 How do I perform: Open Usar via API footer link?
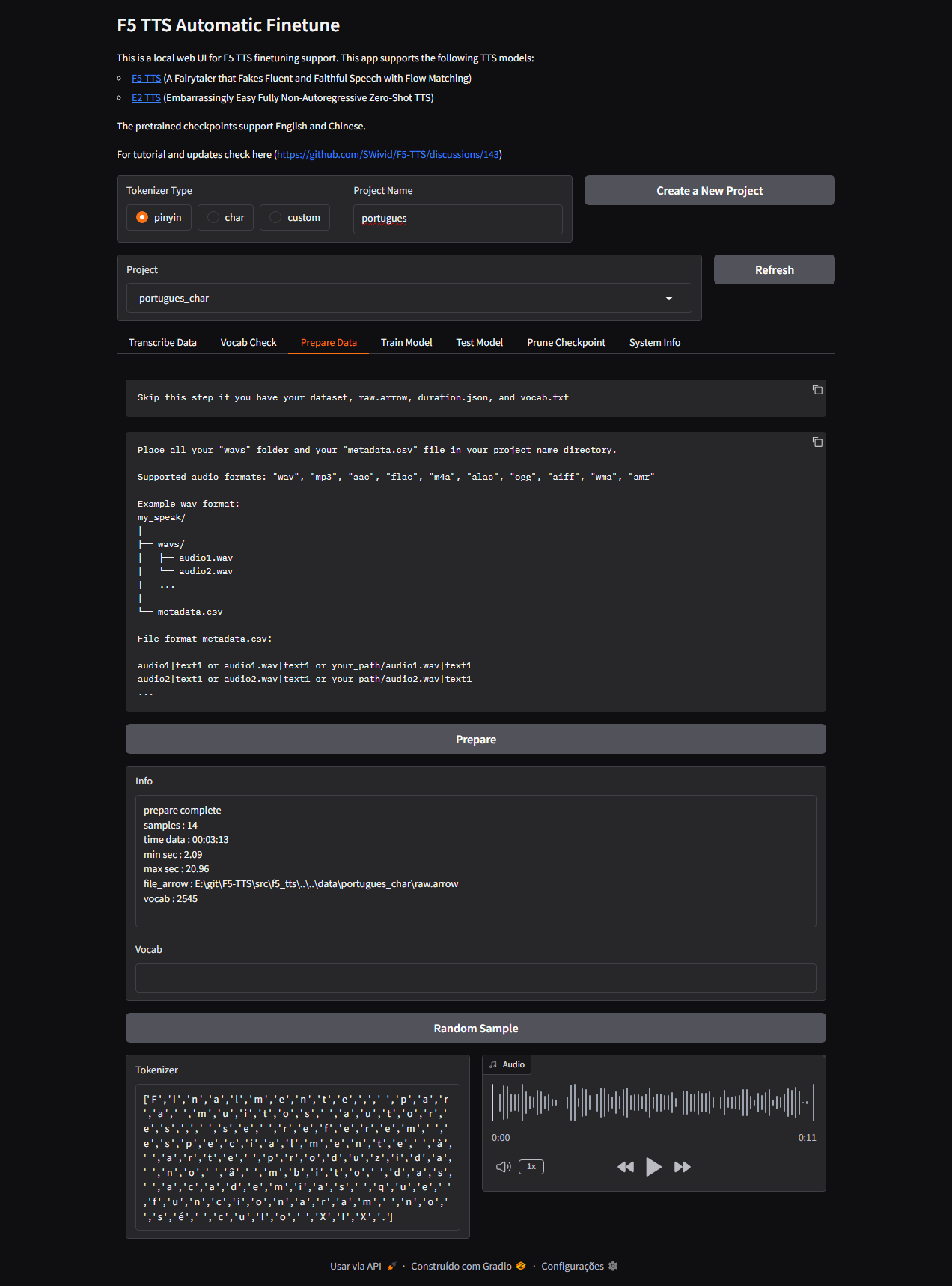click(363, 1266)
